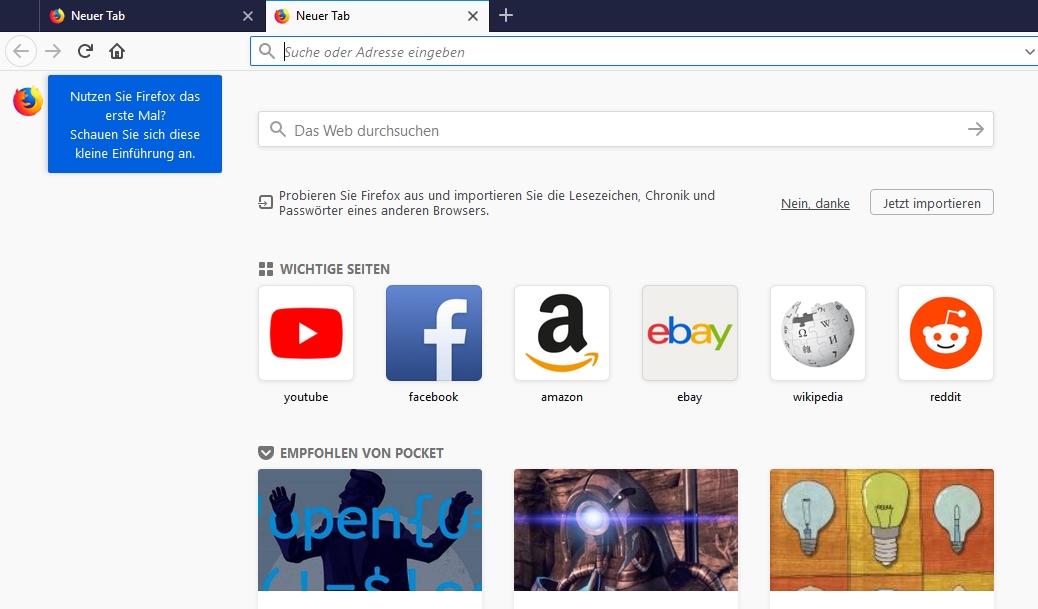Click the Wichtige Seiten section header
This screenshot has width=1038, height=609.
335,269
